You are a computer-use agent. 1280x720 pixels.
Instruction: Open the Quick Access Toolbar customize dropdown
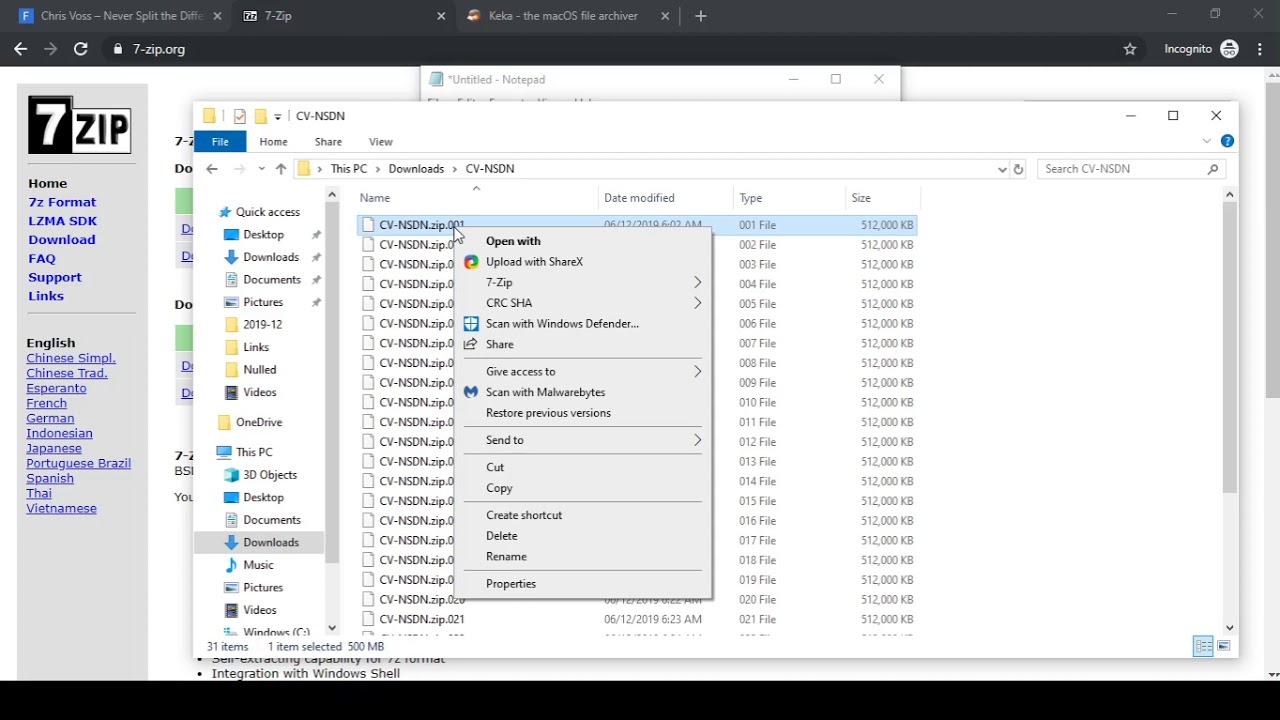pos(278,116)
